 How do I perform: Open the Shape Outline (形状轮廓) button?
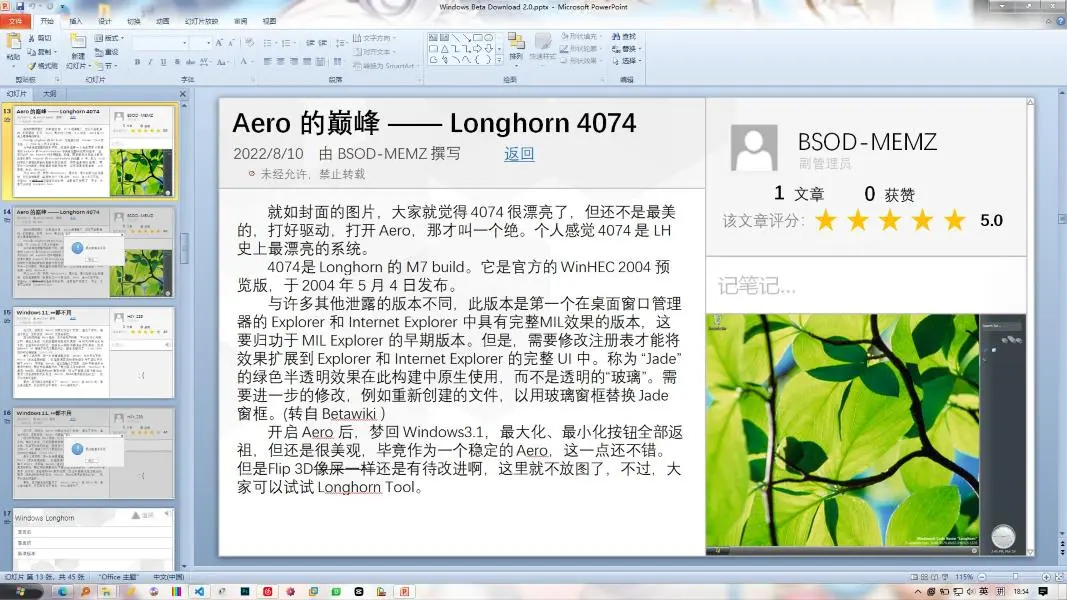coord(580,48)
